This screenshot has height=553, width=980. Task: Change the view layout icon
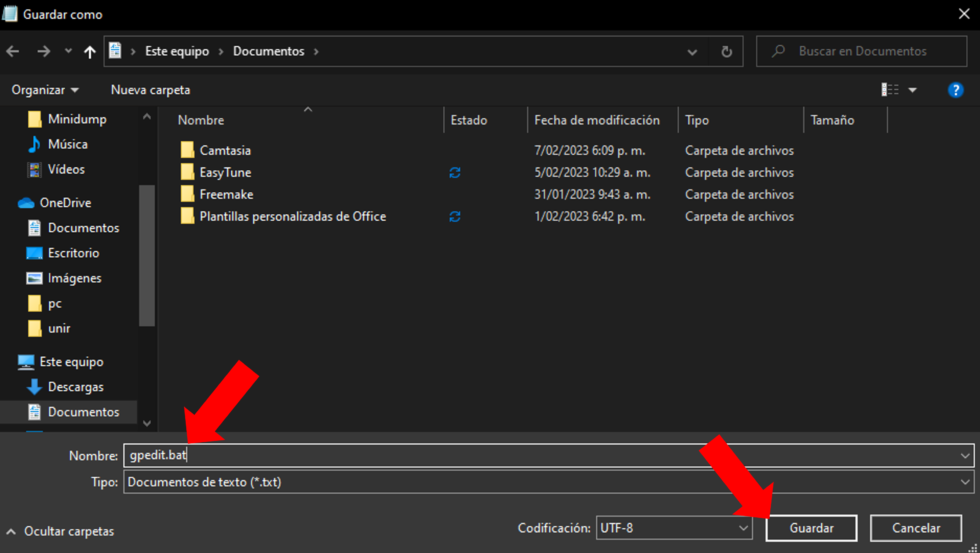[x=890, y=90]
